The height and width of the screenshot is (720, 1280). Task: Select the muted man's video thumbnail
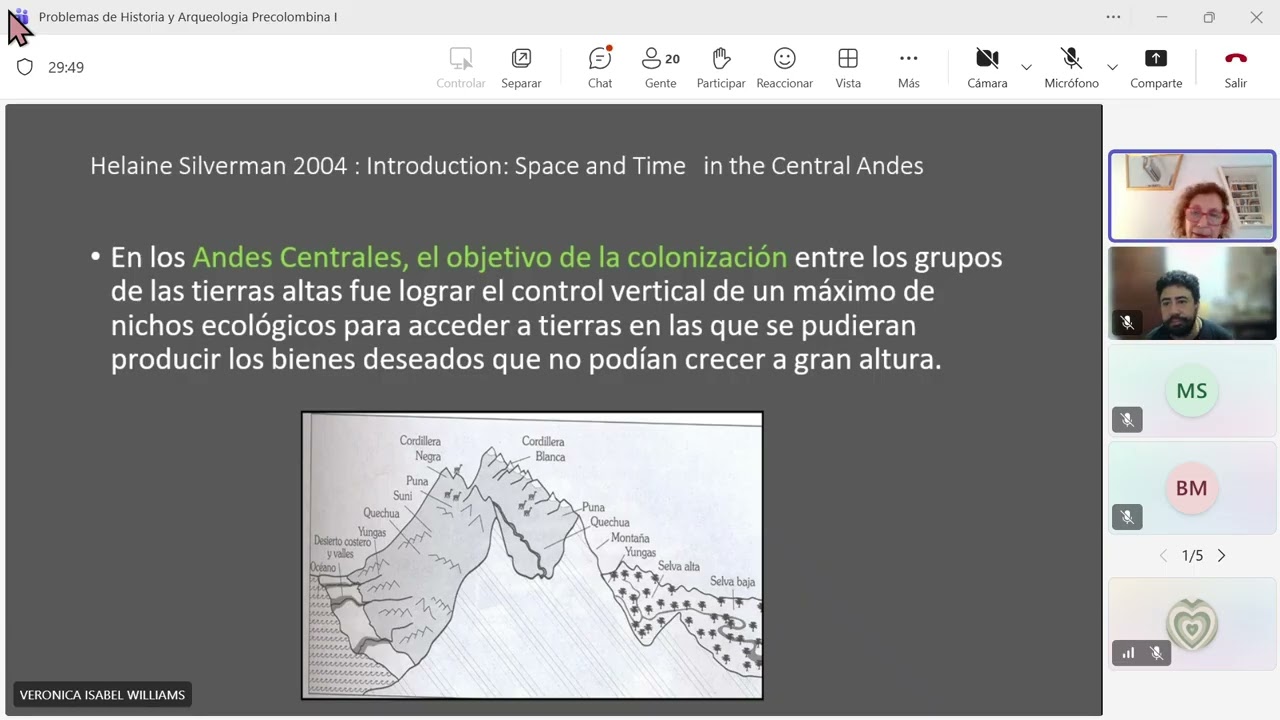[x=1192, y=294]
